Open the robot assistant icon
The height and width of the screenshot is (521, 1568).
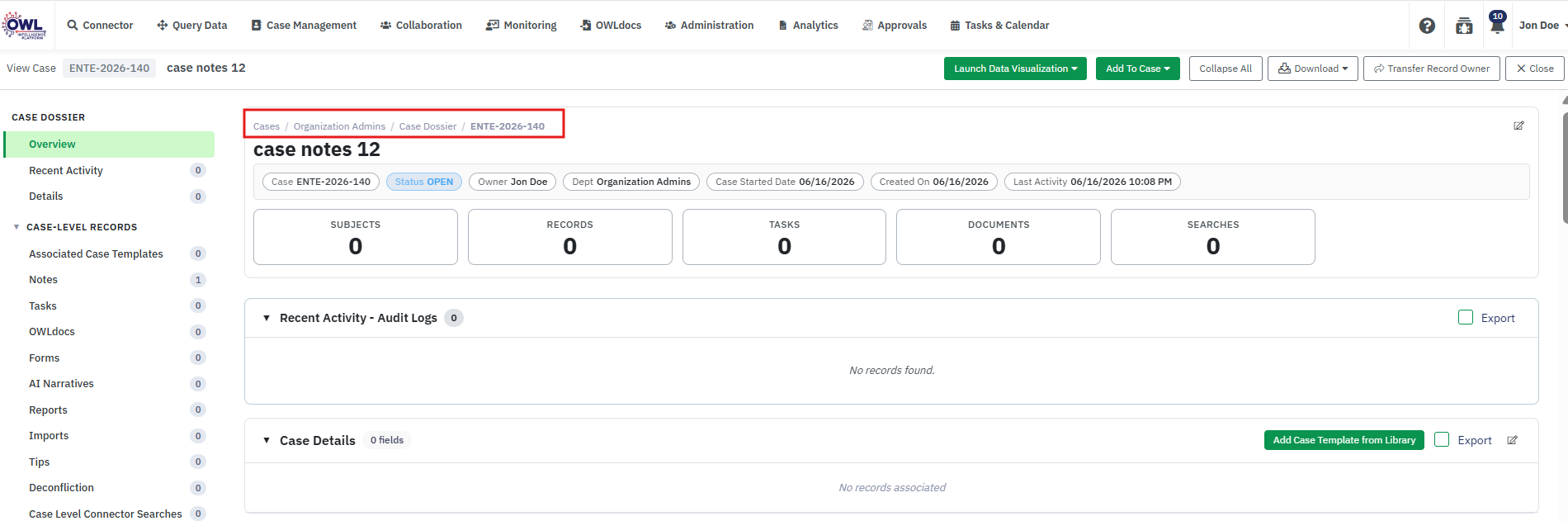(x=1464, y=26)
